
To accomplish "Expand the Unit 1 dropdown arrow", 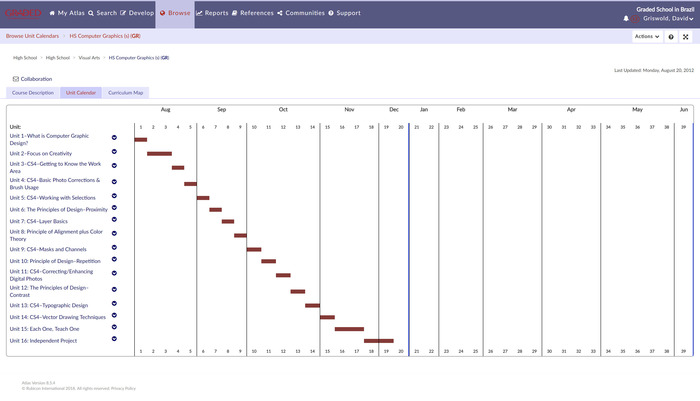I will (x=114, y=138).
